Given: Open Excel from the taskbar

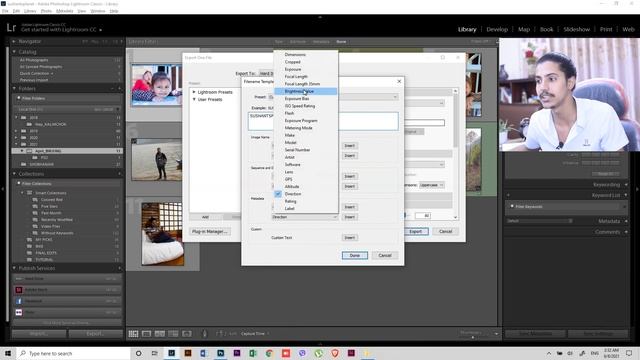Looking at the screenshot, I should point(253,353).
